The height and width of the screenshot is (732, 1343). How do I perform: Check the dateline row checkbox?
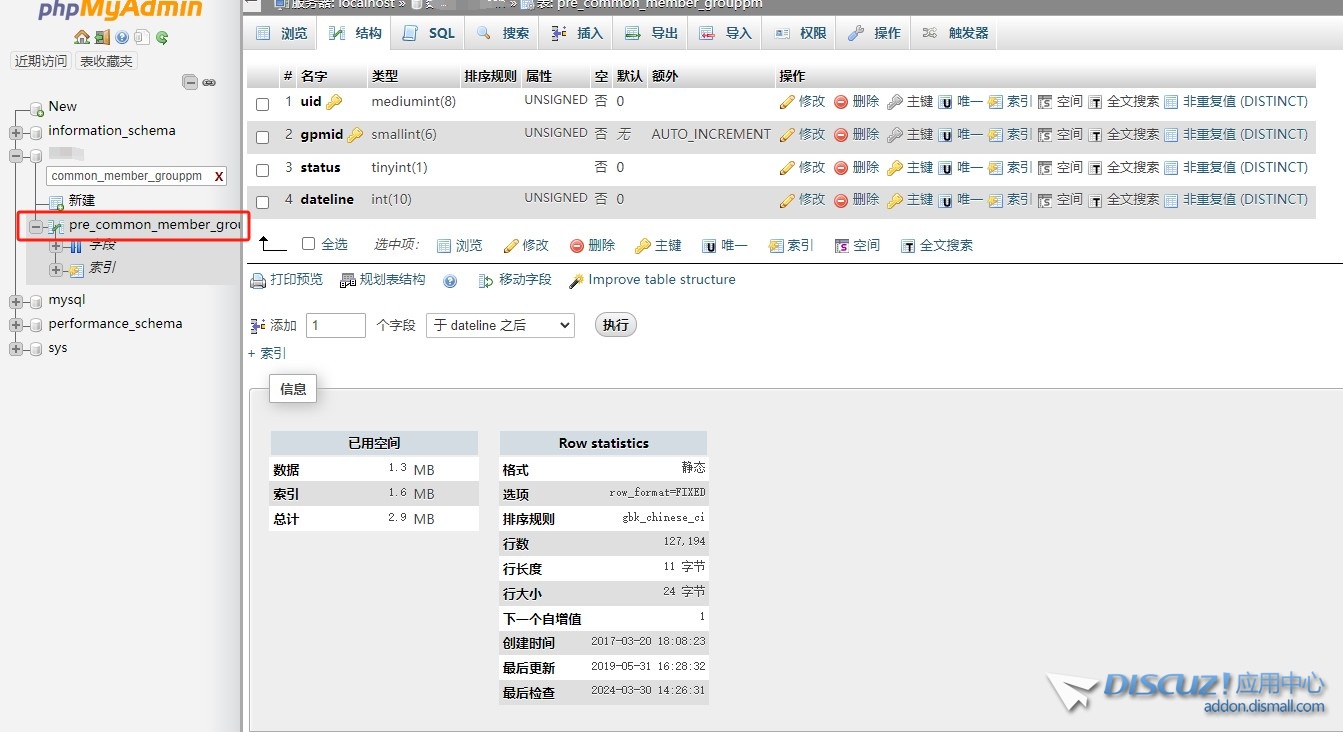click(x=263, y=202)
